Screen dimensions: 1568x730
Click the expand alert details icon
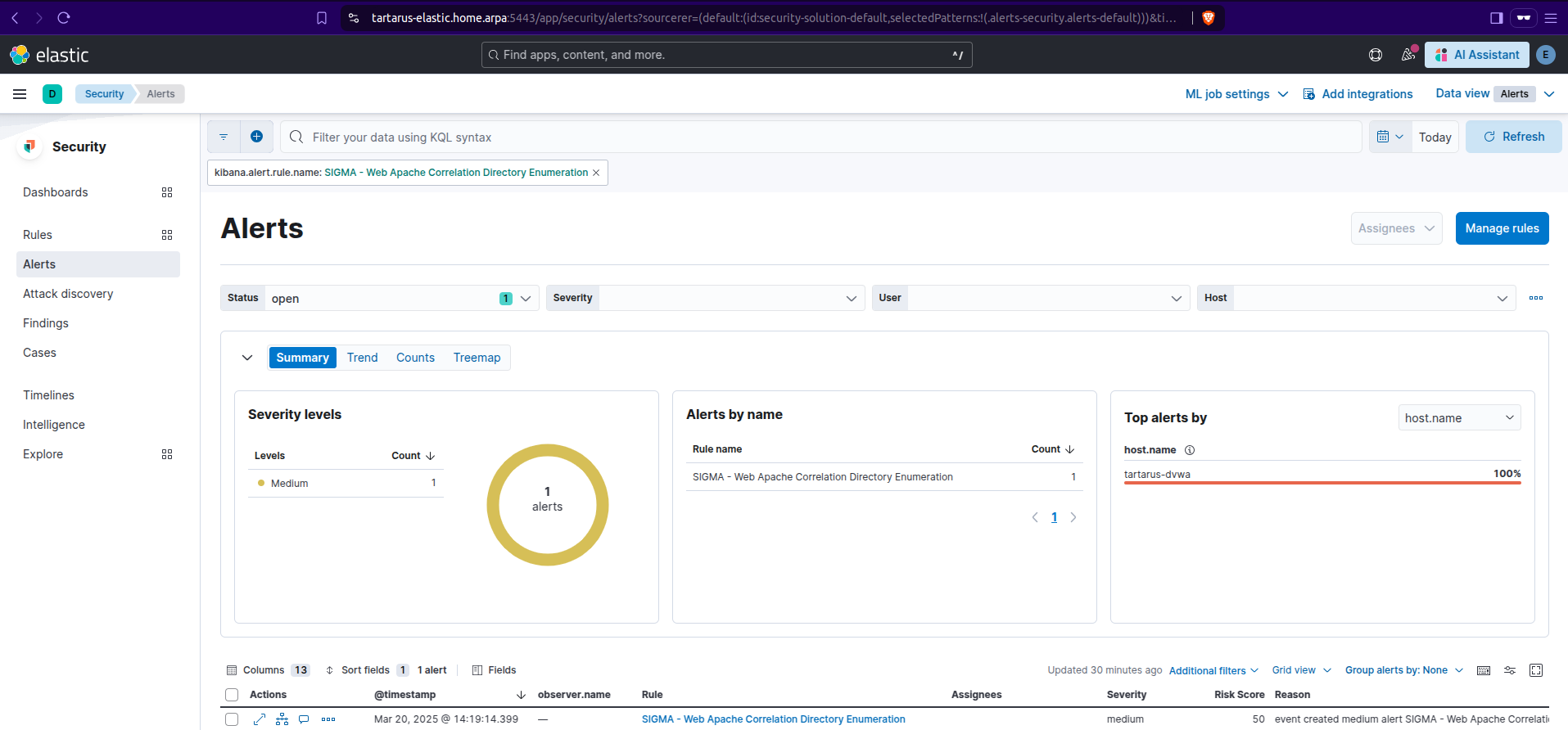[260, 719]
